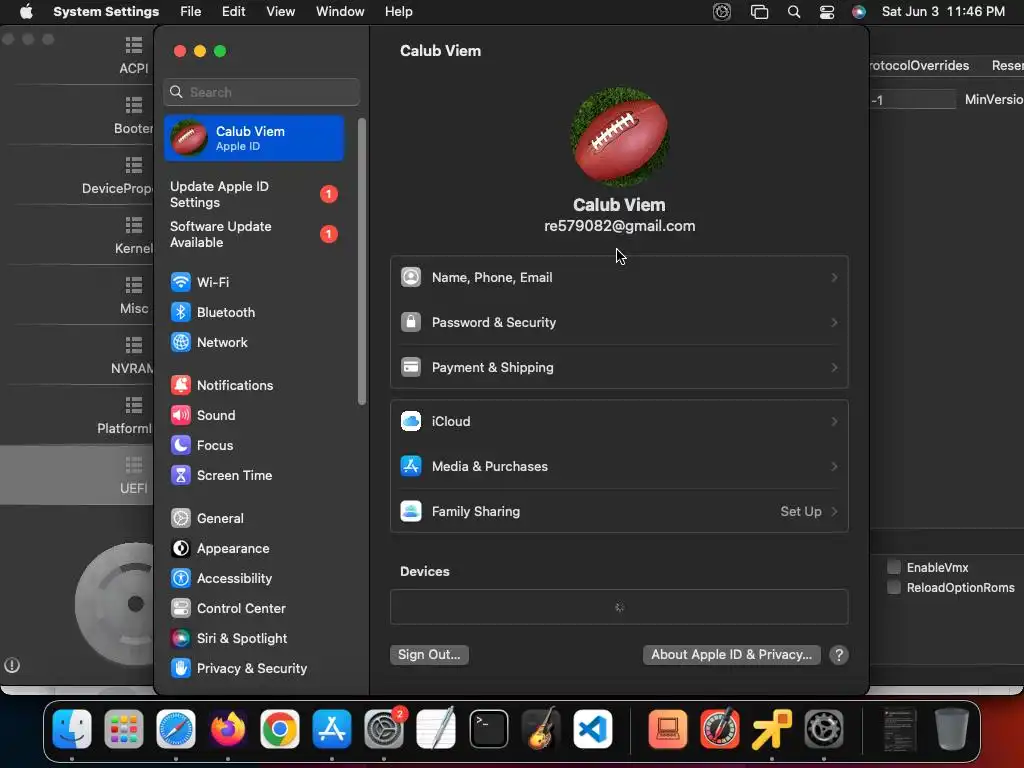This screenshot has width=1024, height=768.
Task: Open GarageBand from the Dock
Action: [x=541, y=729]
